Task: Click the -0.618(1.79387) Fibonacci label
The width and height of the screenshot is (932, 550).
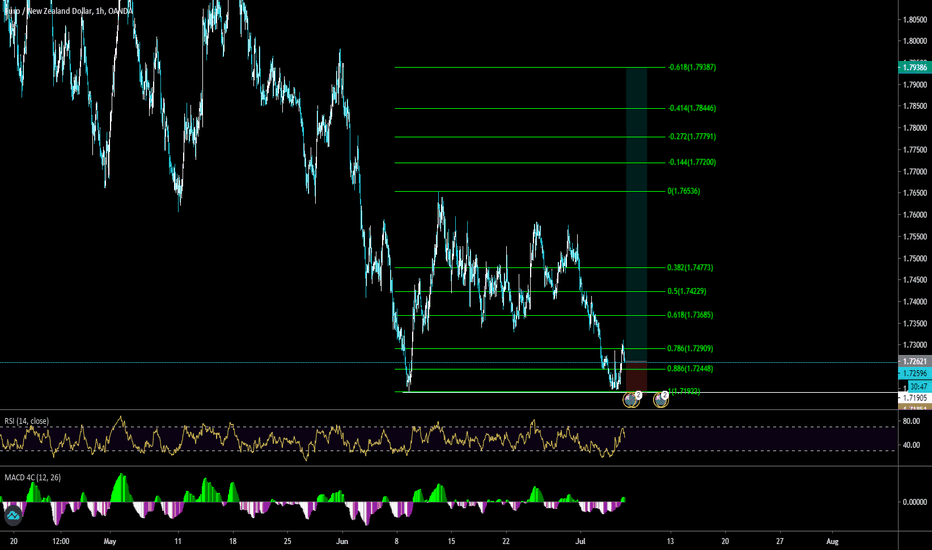Action: pyautogui.click(x=692, y=67)
